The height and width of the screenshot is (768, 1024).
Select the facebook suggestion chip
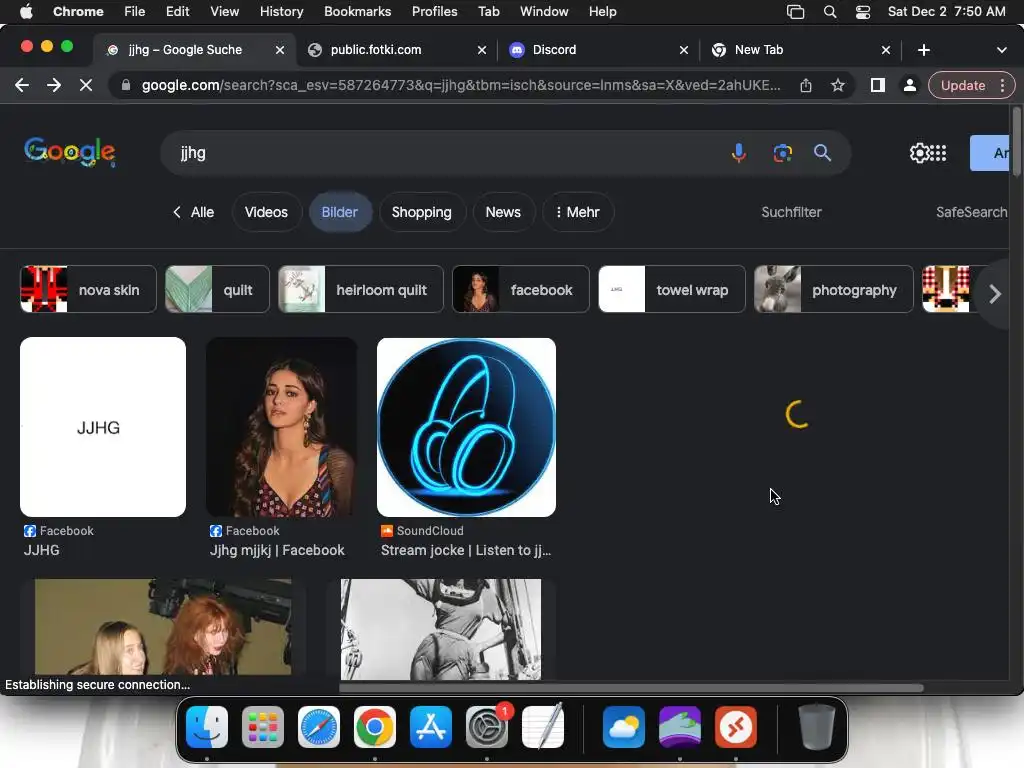coord(520,289)
